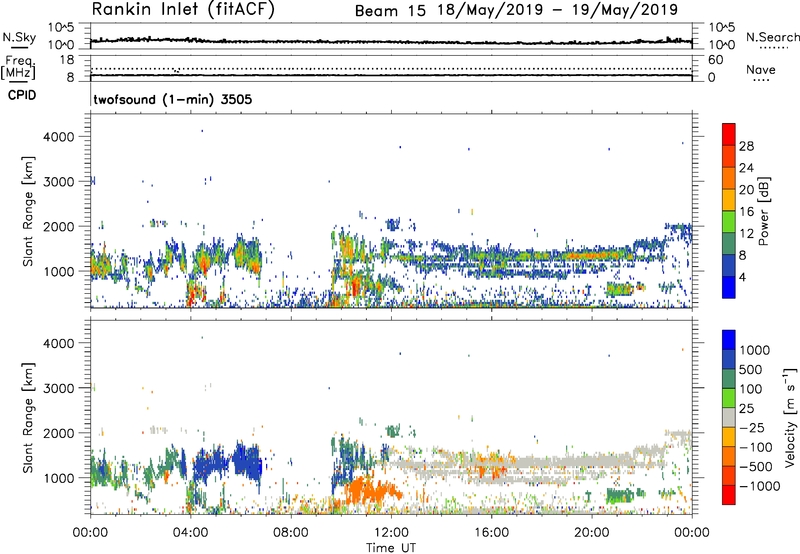The image size is (800, 554).
Task: Click the '1000' velocity scale value
Action: pos(755,350)
